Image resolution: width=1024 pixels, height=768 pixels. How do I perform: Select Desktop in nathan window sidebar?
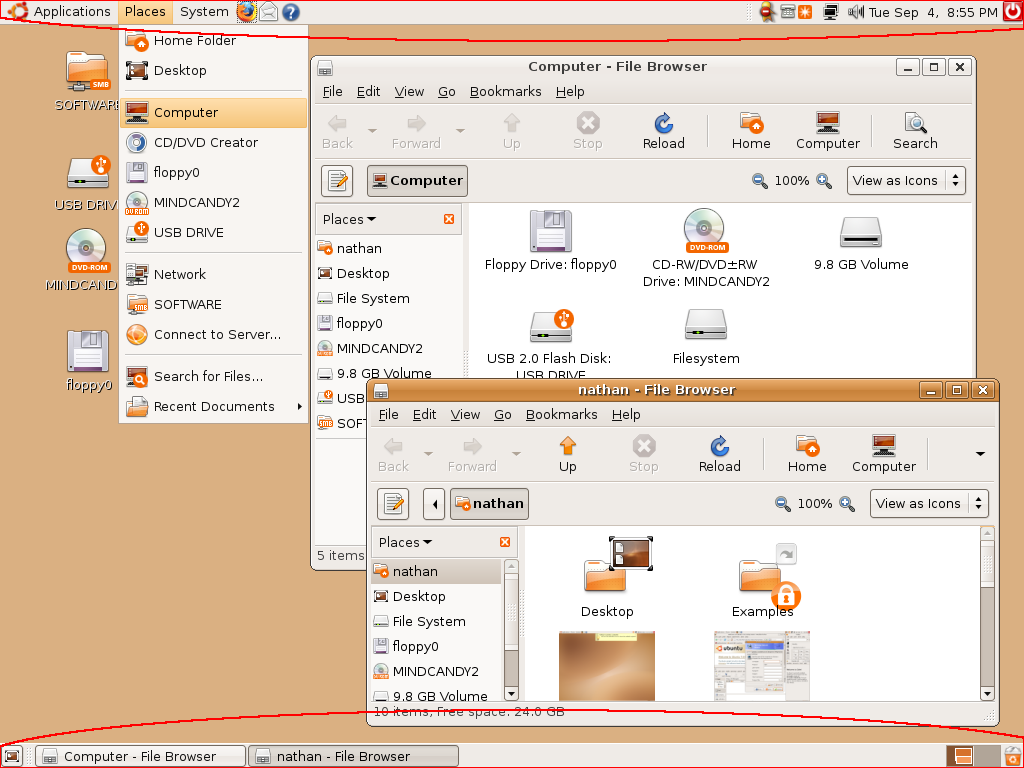point(436,596)
